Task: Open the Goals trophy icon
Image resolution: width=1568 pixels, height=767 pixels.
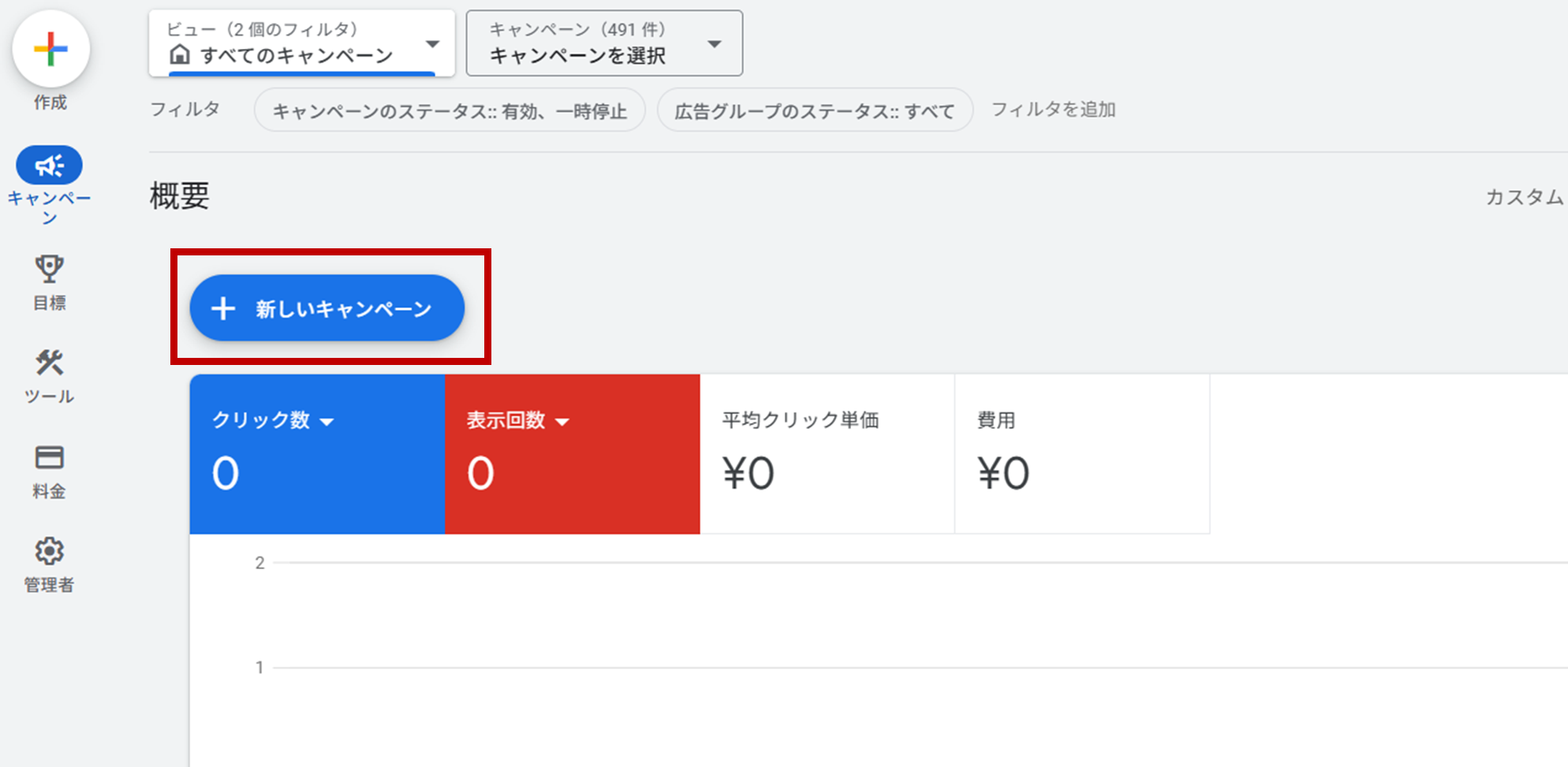Action: (49, 269)
